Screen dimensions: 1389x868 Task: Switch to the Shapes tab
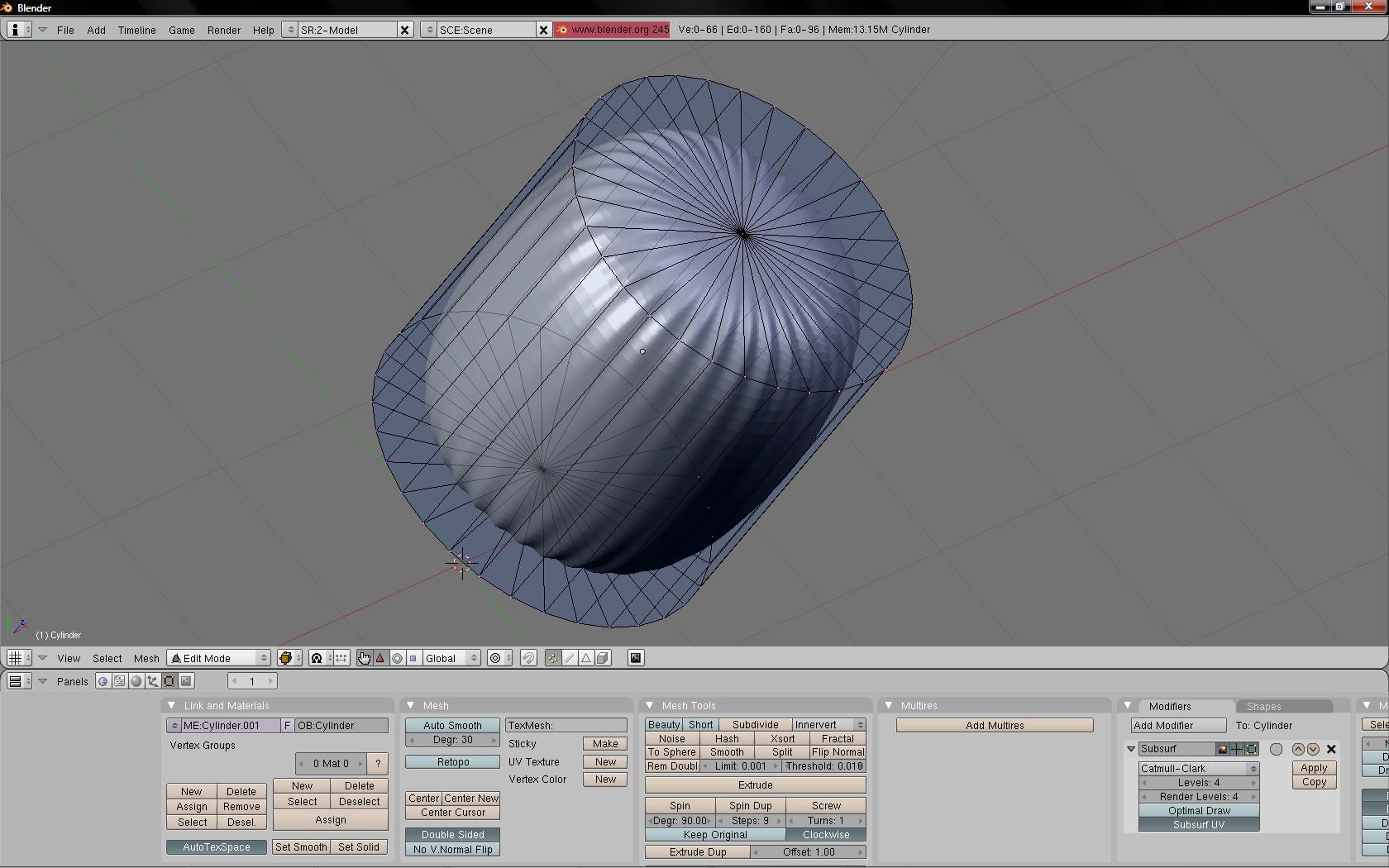pyautogui.click(x=1263, y=707)
